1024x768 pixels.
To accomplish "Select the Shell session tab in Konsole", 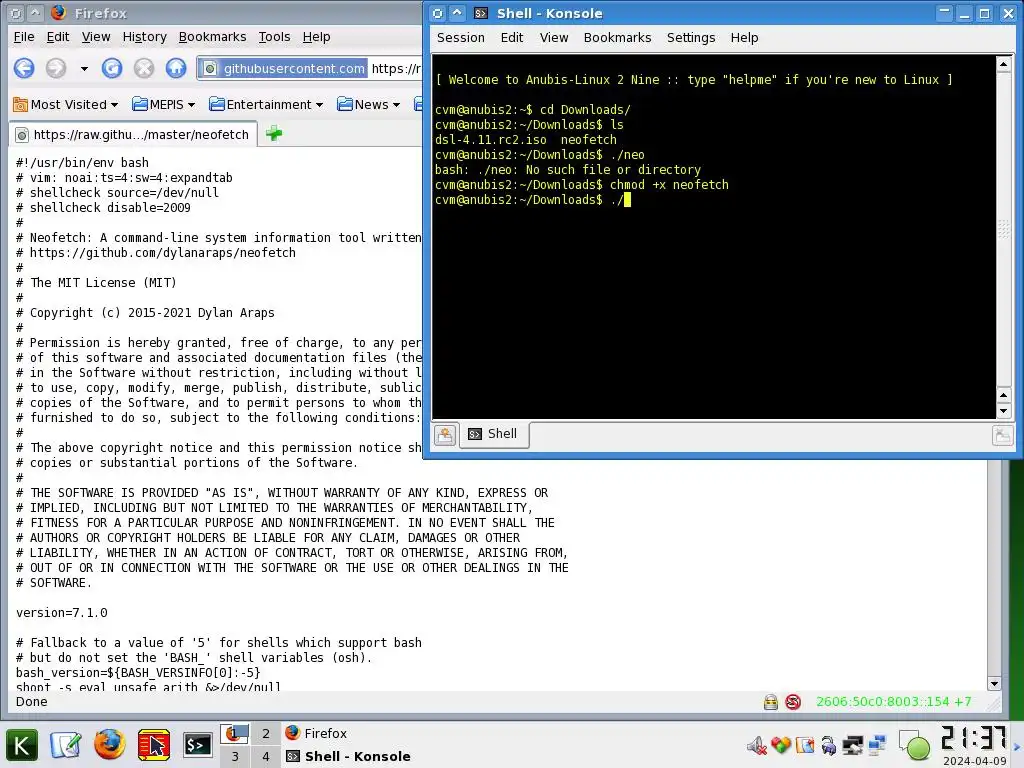I will click(494, 434).
